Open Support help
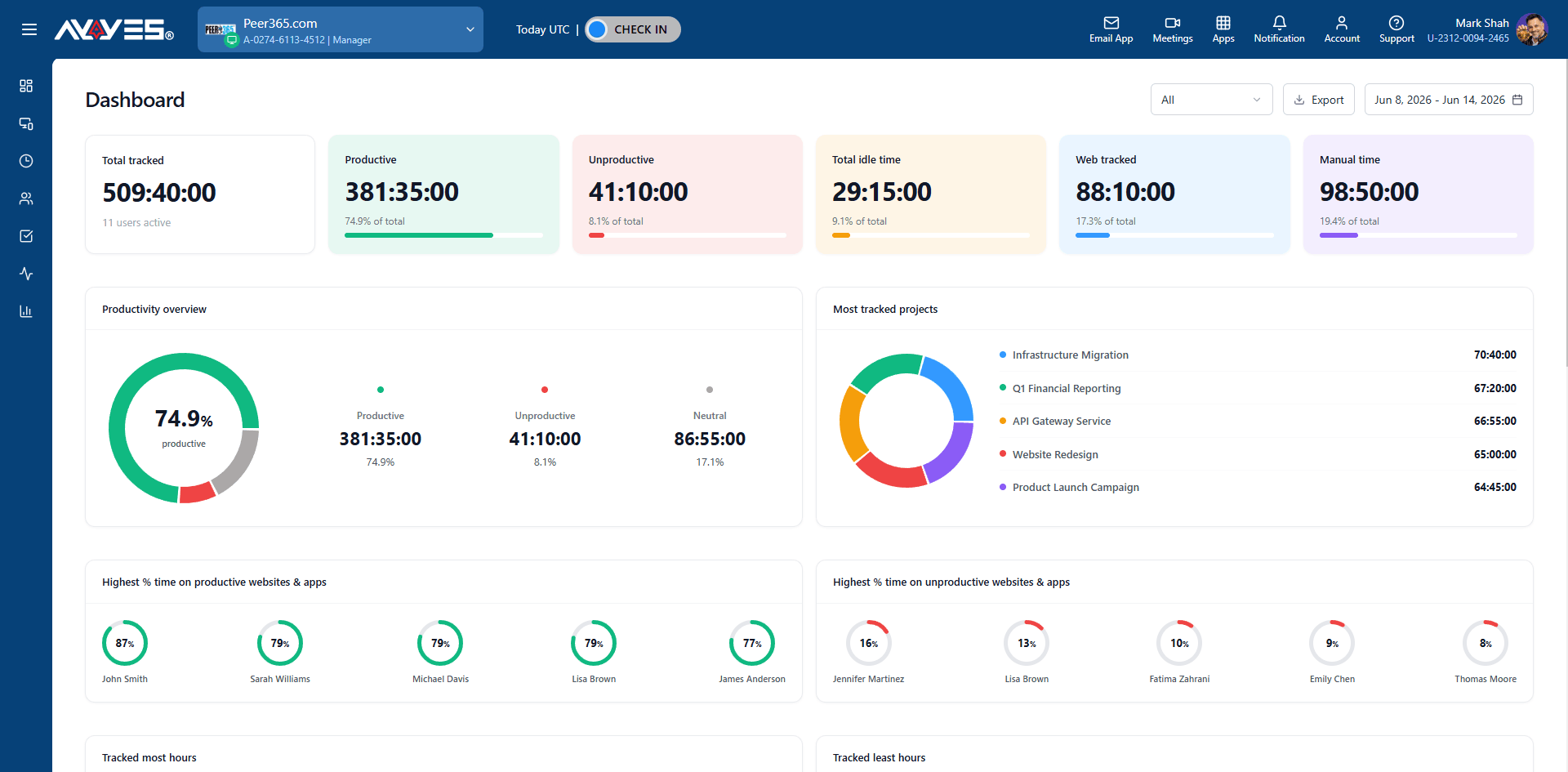1568x772 pixels. click(1396, 29)
